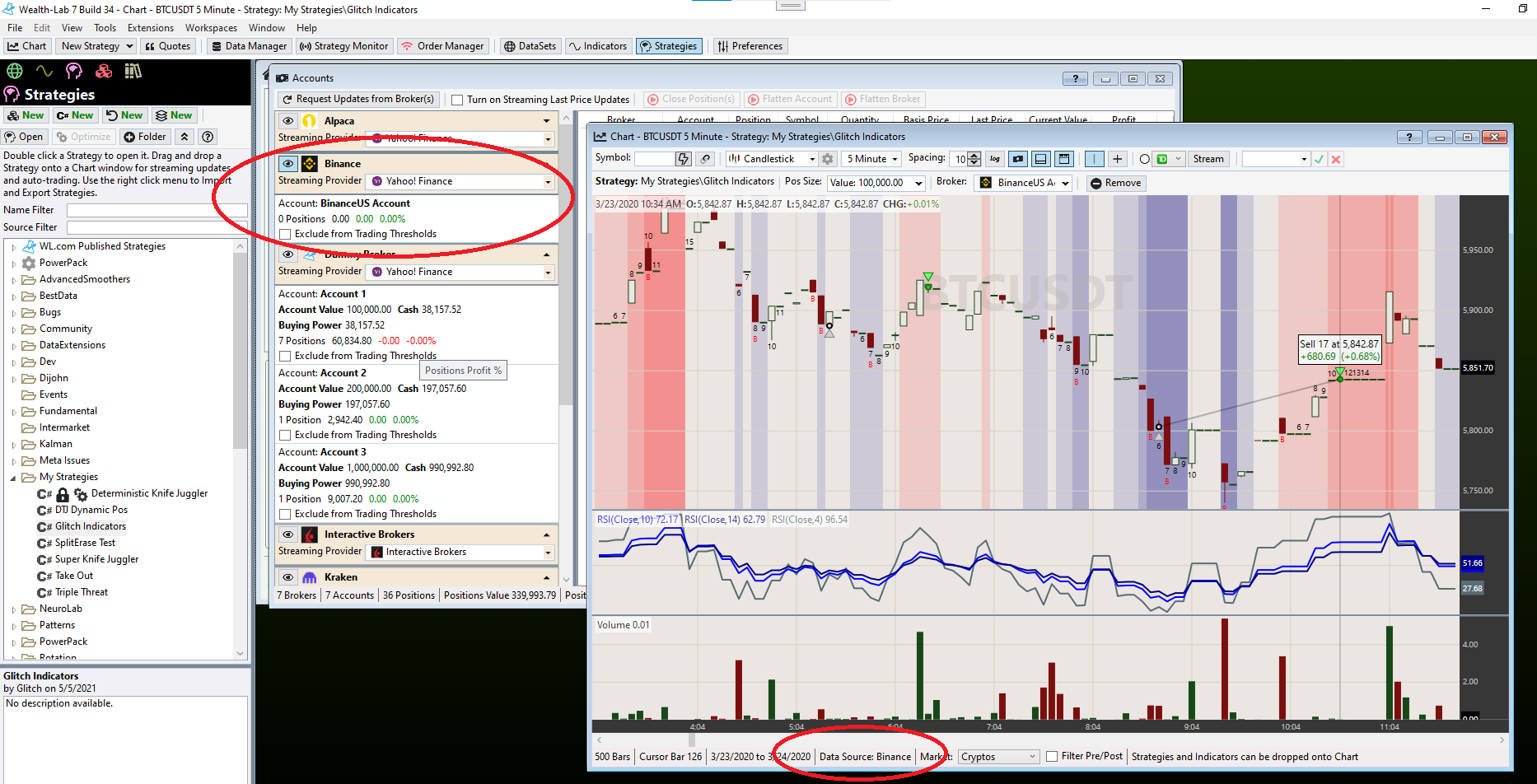
Task: Open Strategies panel help question icon
Action: click(x=208, y=137)
